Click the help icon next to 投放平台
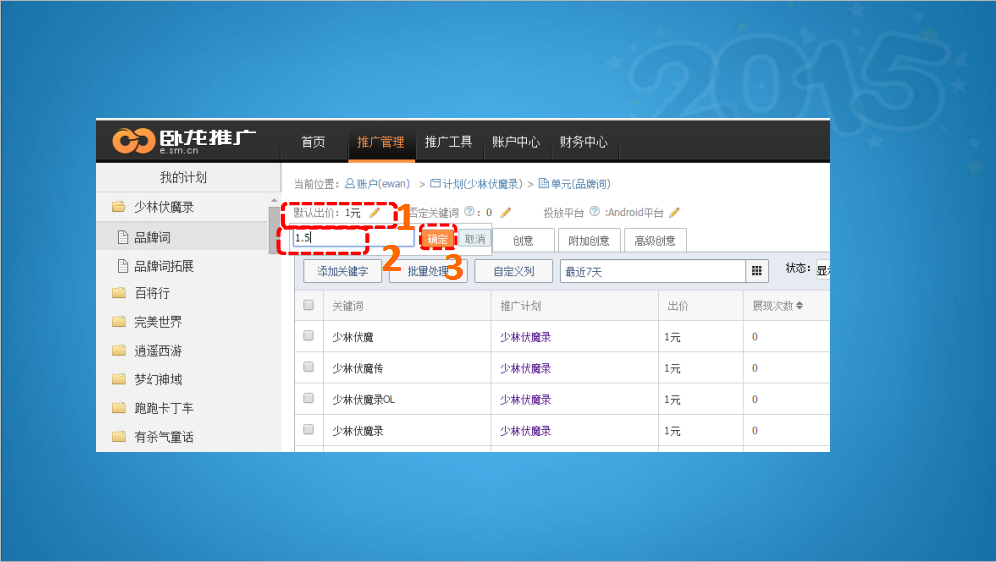This screenshot has height=562, width=996. pos(594,212)
